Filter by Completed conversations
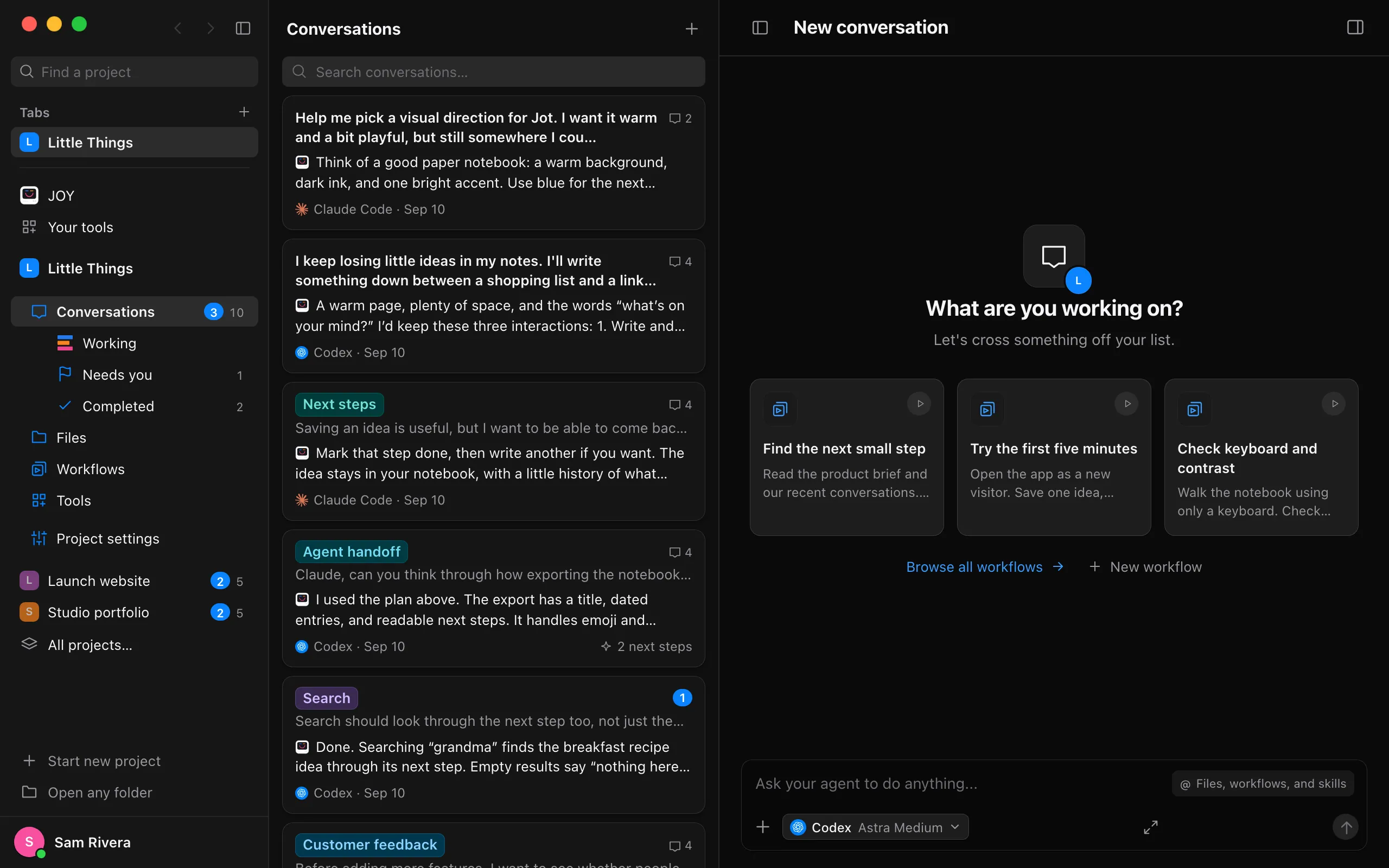Screen dimensions: 1389x868 click(135, 406)
